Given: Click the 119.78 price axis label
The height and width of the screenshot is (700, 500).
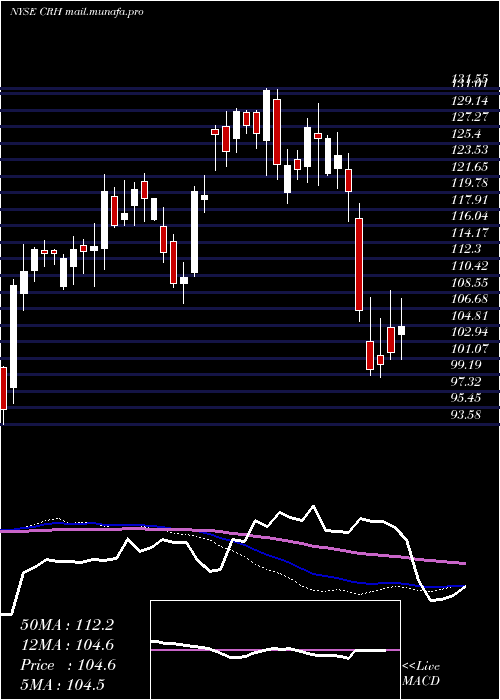Looking at the screenshot, I should 469,183.
